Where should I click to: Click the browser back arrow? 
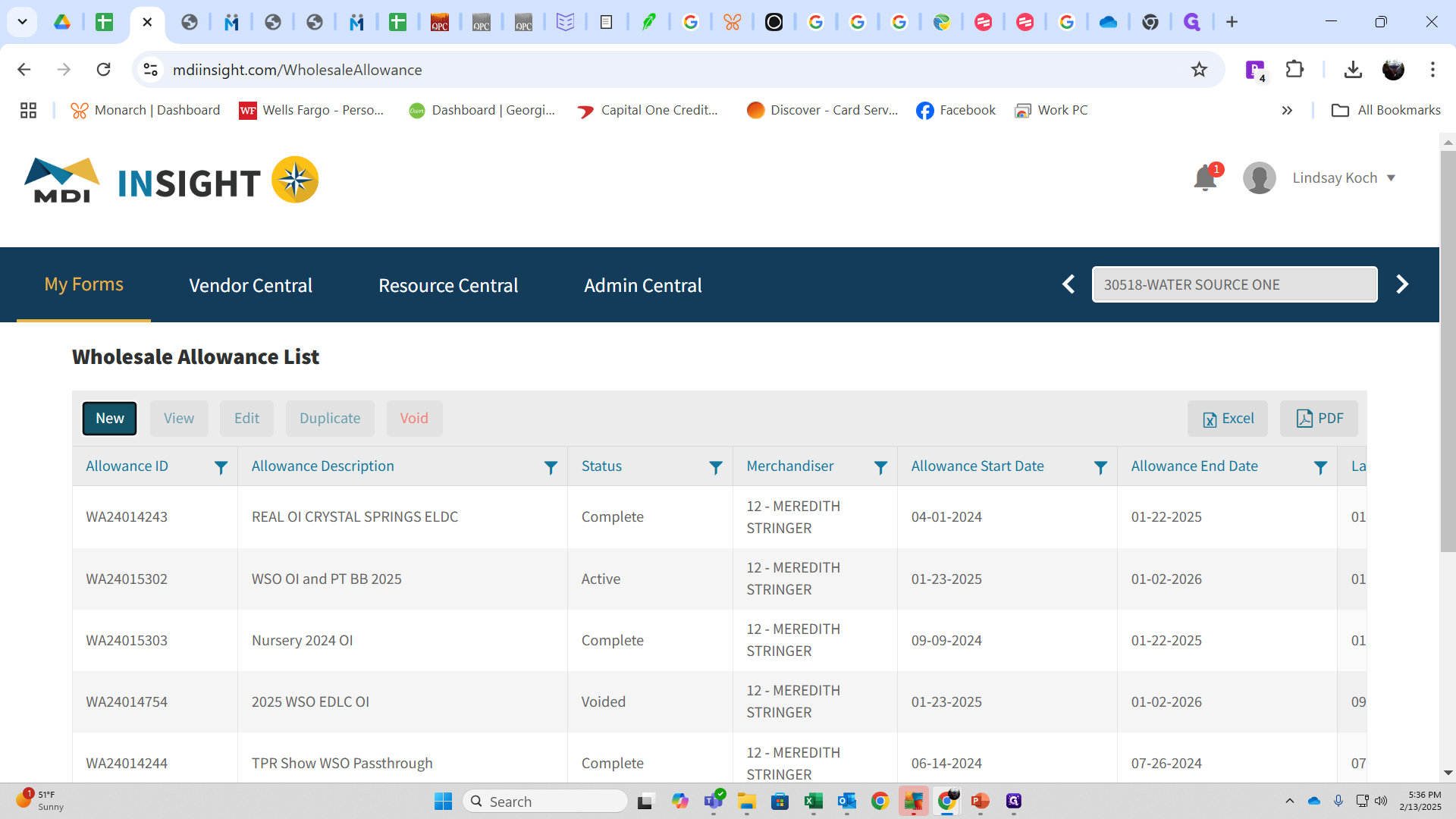[24, 70]
